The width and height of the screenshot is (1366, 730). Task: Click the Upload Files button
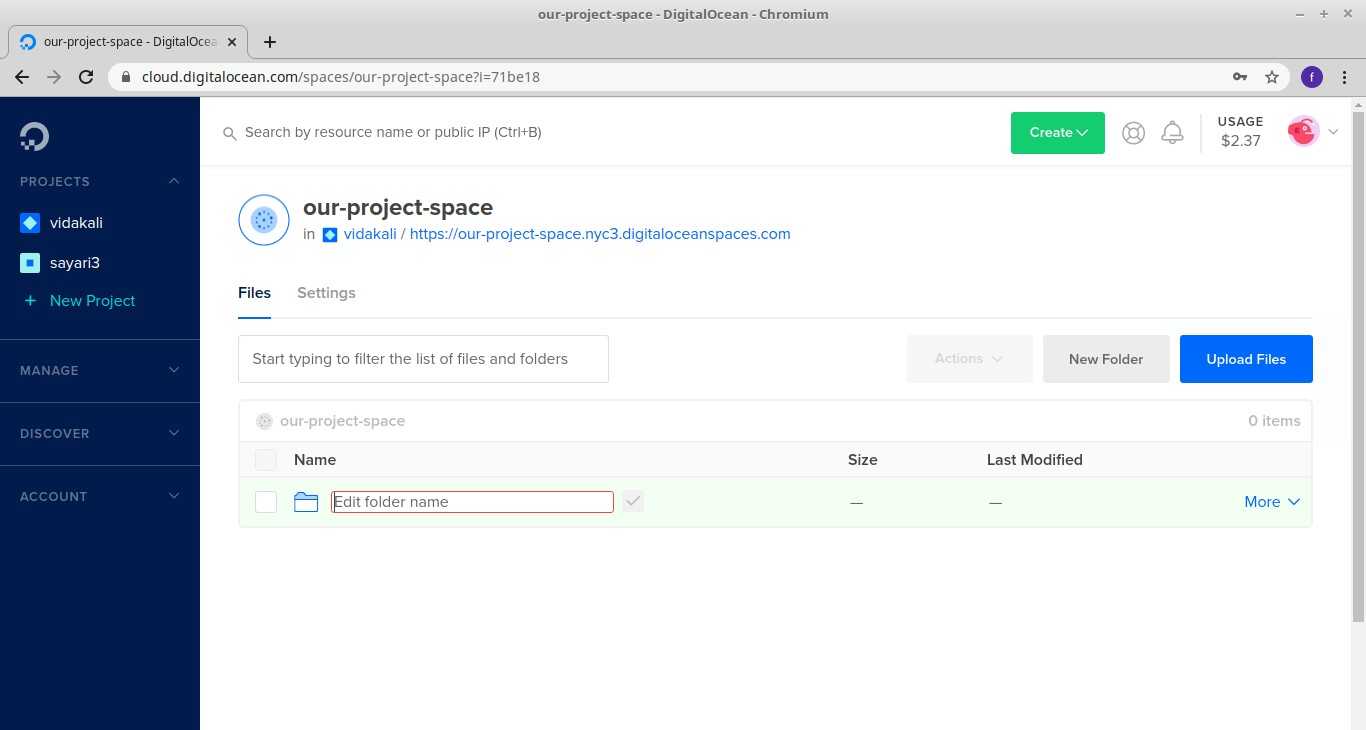click(1245, 359)
